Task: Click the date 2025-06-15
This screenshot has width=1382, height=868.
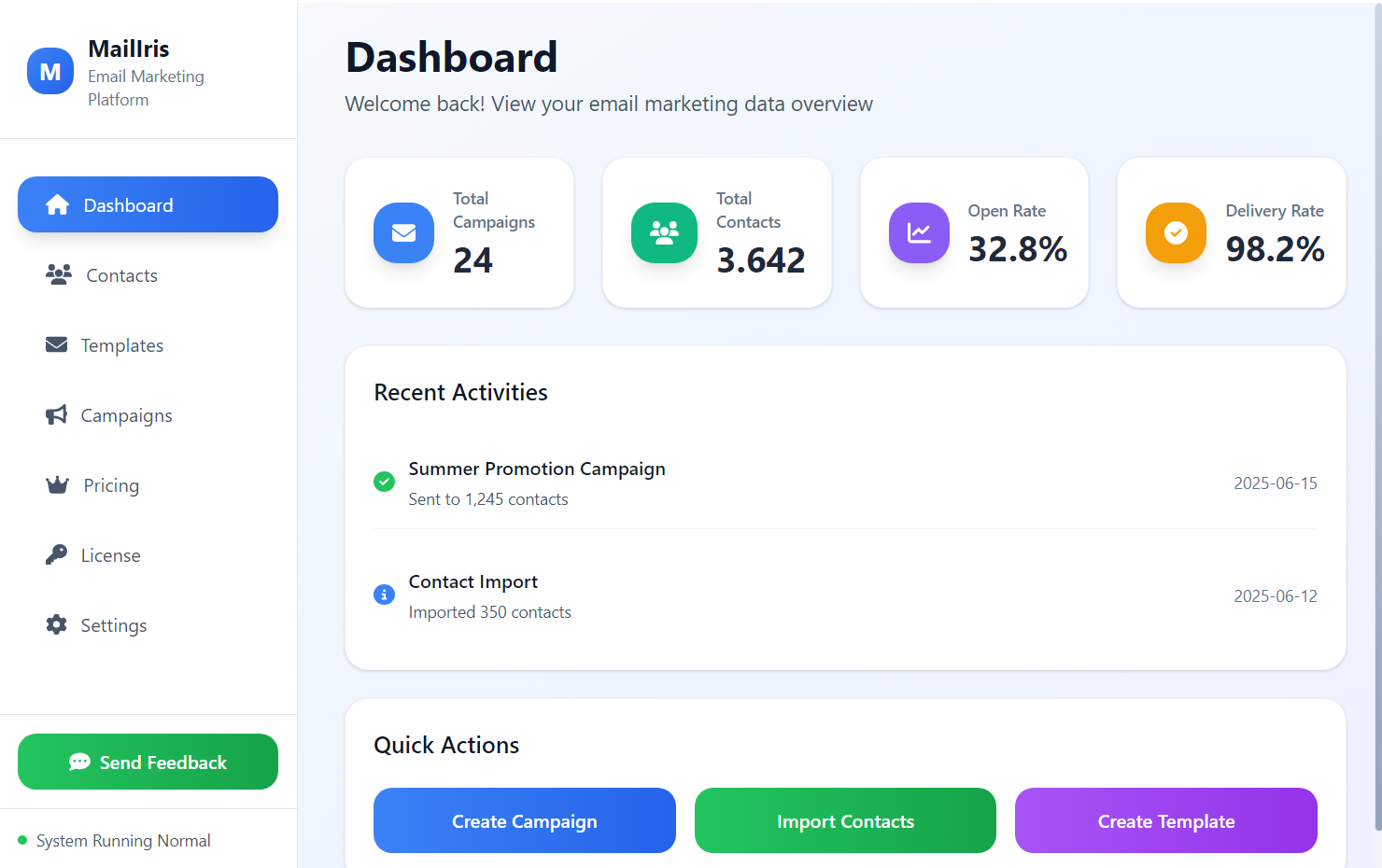Action: pos(1276,483)
